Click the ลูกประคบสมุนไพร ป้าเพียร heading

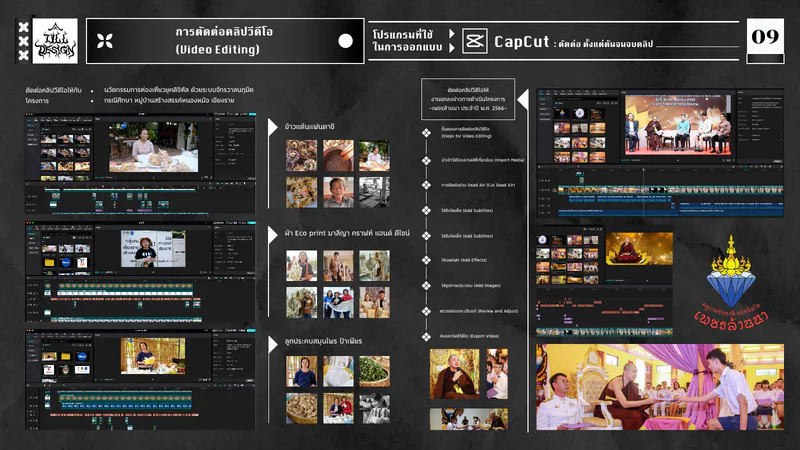pyautogui.click(x=323, y=341)
